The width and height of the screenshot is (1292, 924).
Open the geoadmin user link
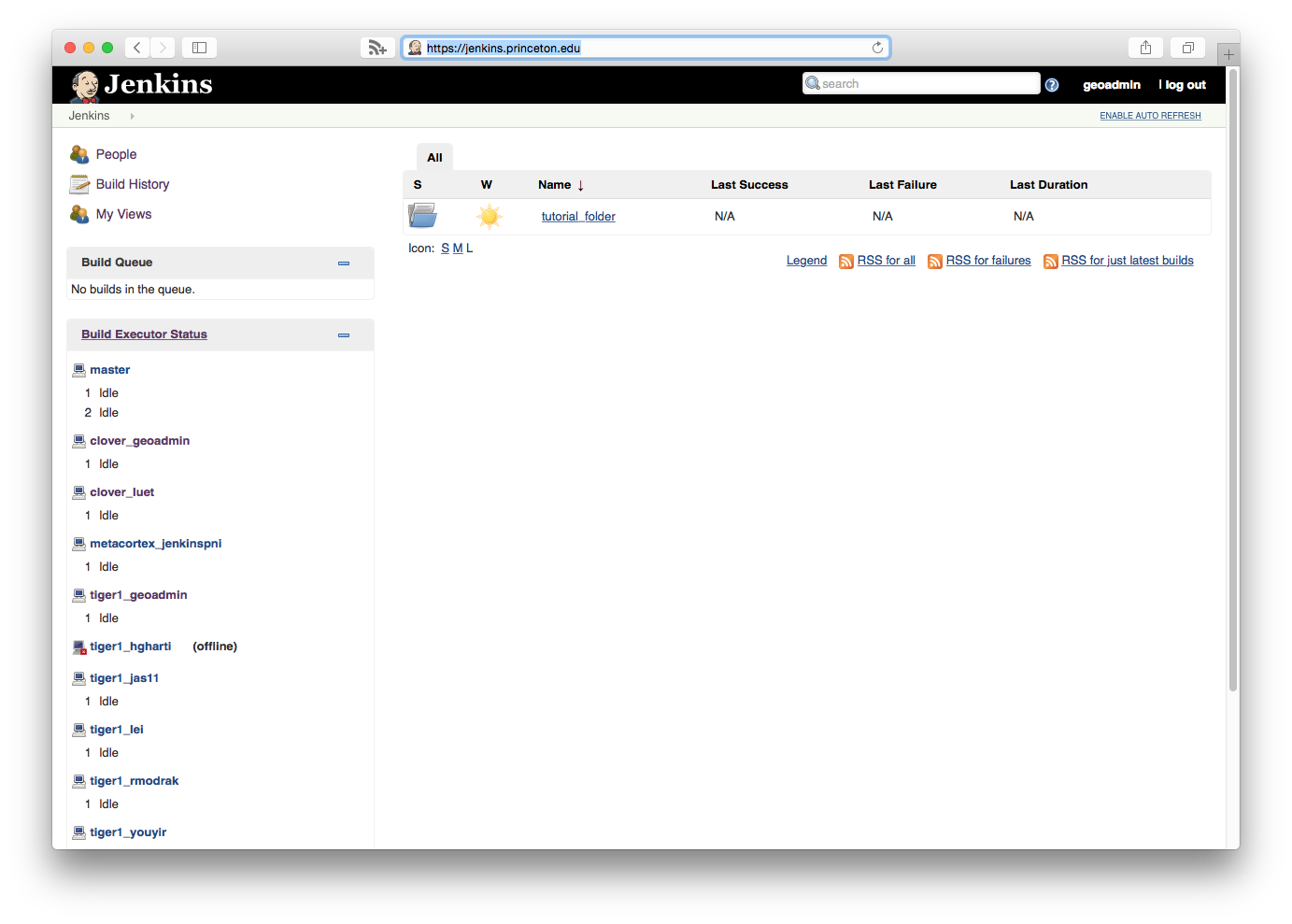coord(1112,85)
